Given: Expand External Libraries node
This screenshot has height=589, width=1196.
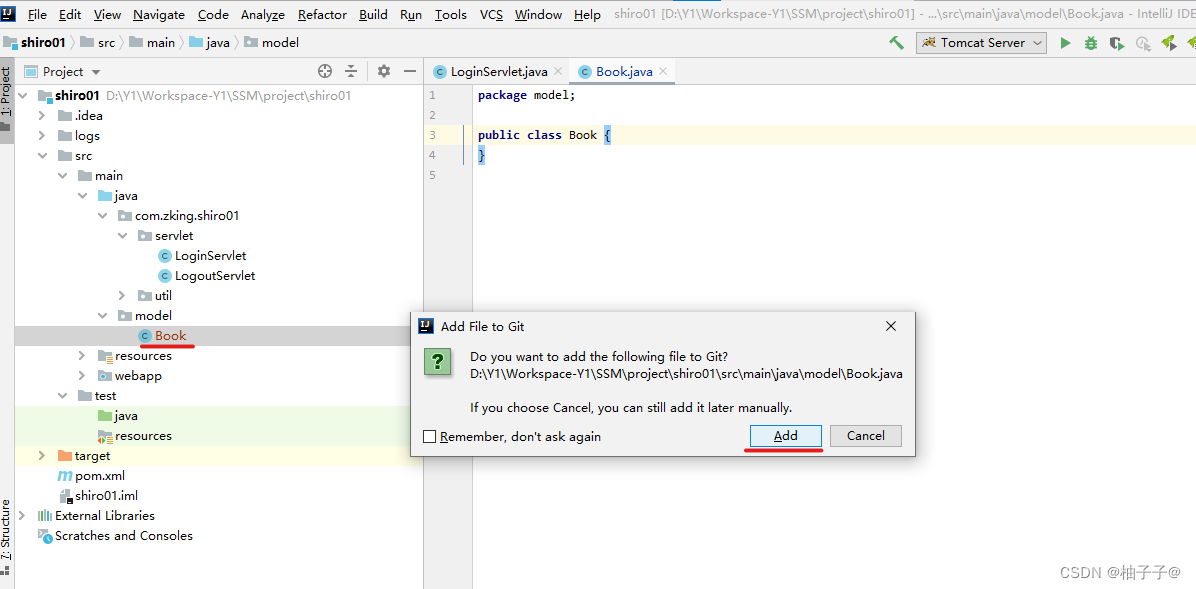Looking at the screenshot, I should (x=23, y=516).
